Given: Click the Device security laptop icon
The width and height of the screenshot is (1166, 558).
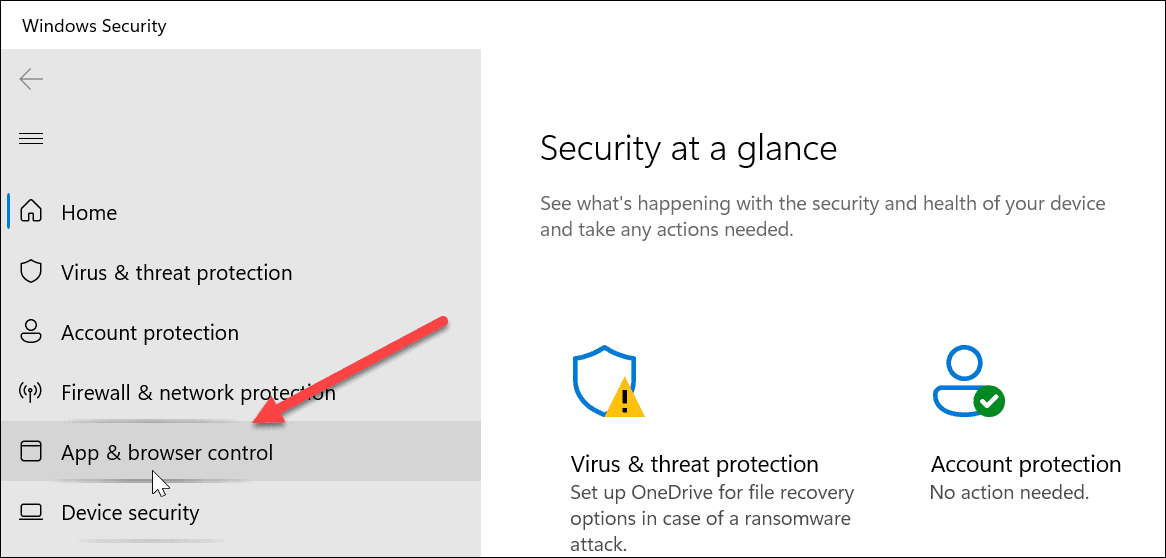Looking at the screenshot, I should (x=32, y=512).
